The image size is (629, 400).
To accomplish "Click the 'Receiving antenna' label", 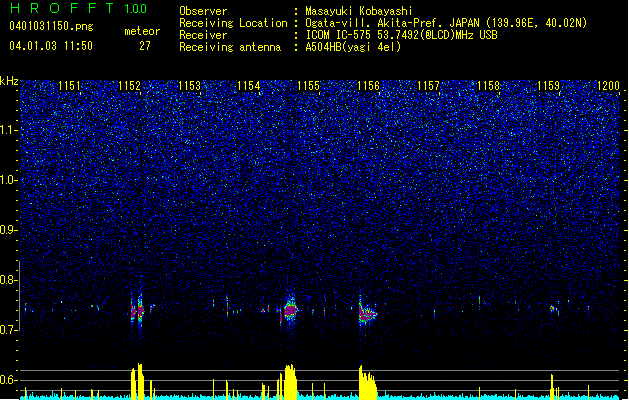I will pyautogui.click(x=230, y=47).
